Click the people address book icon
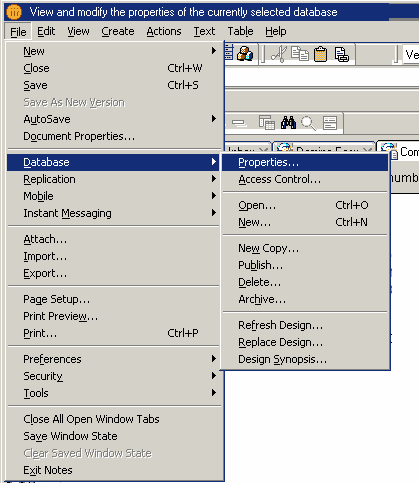Screen dimensions: 419x483 [x=245, y=54]
